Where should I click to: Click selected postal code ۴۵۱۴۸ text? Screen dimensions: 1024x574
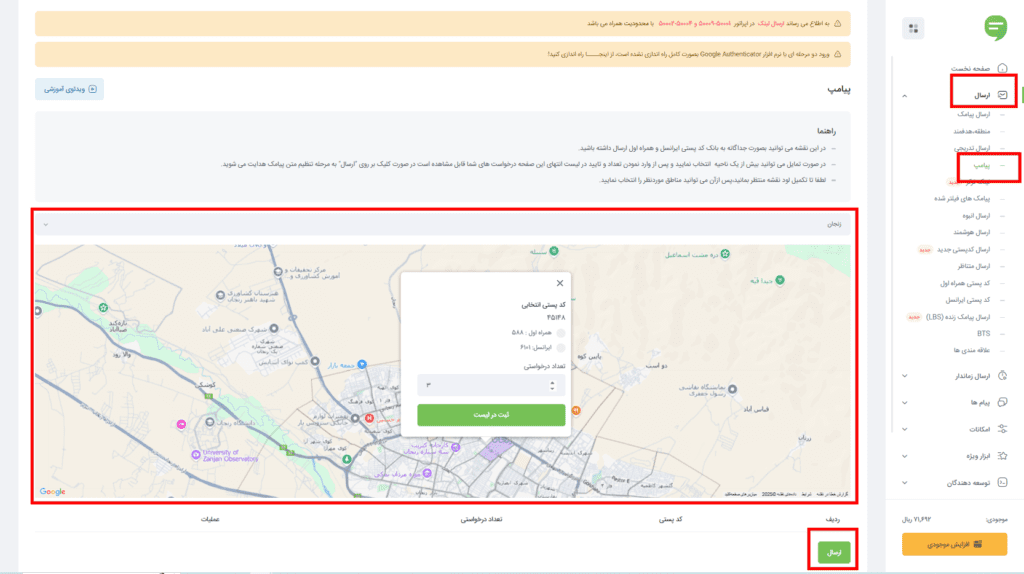[556, 317]
